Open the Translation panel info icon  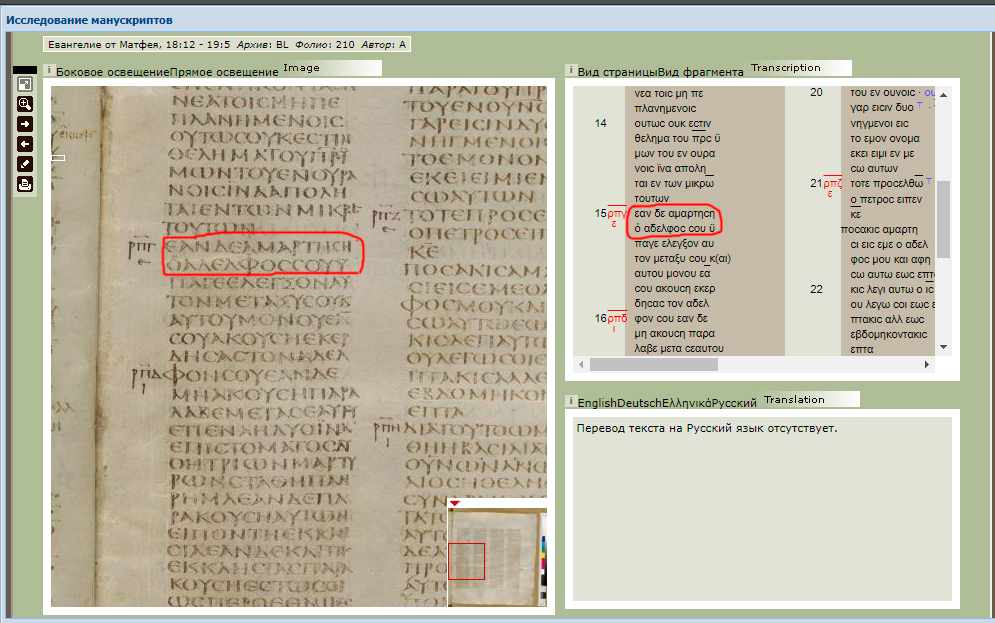point(570,401)
